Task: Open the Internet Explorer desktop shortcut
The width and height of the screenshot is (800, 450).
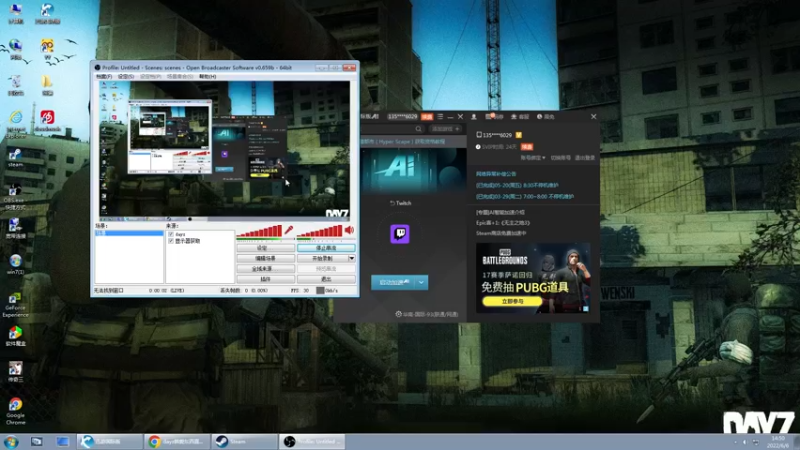Action: [x=16, y=124]
